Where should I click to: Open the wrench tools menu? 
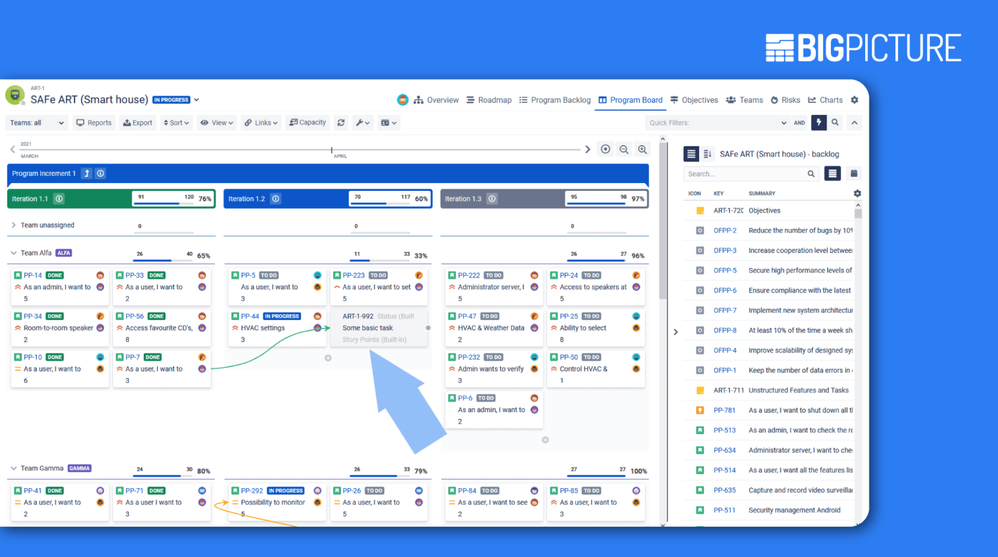[x=362, y=123]
